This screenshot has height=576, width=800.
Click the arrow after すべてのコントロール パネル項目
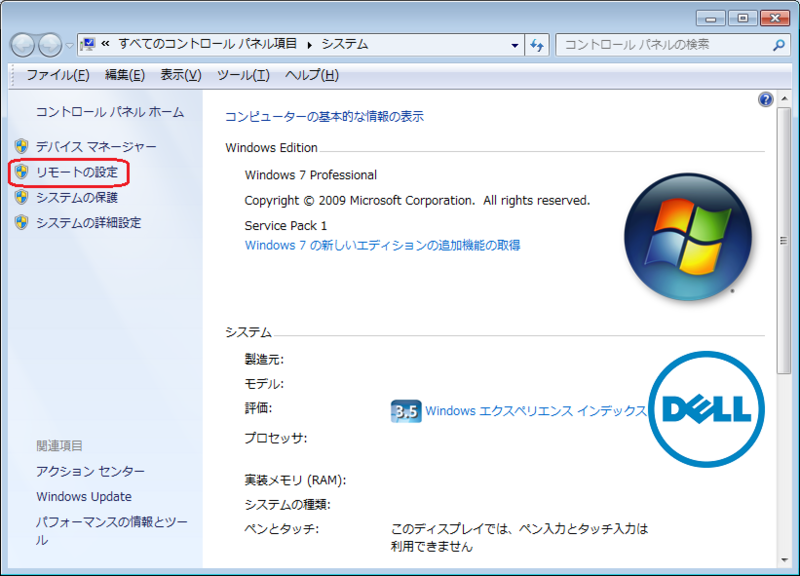click(310, 45)
